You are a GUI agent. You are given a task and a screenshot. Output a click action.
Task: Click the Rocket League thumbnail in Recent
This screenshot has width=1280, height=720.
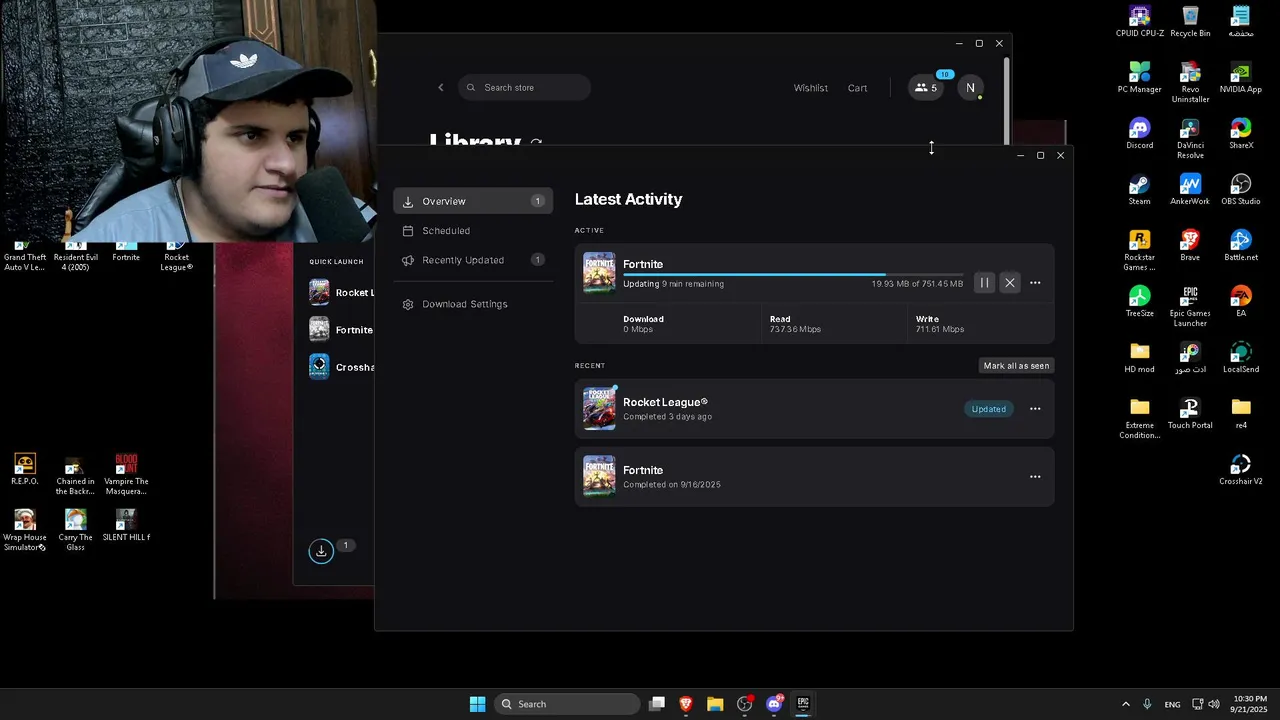[599, 408]
